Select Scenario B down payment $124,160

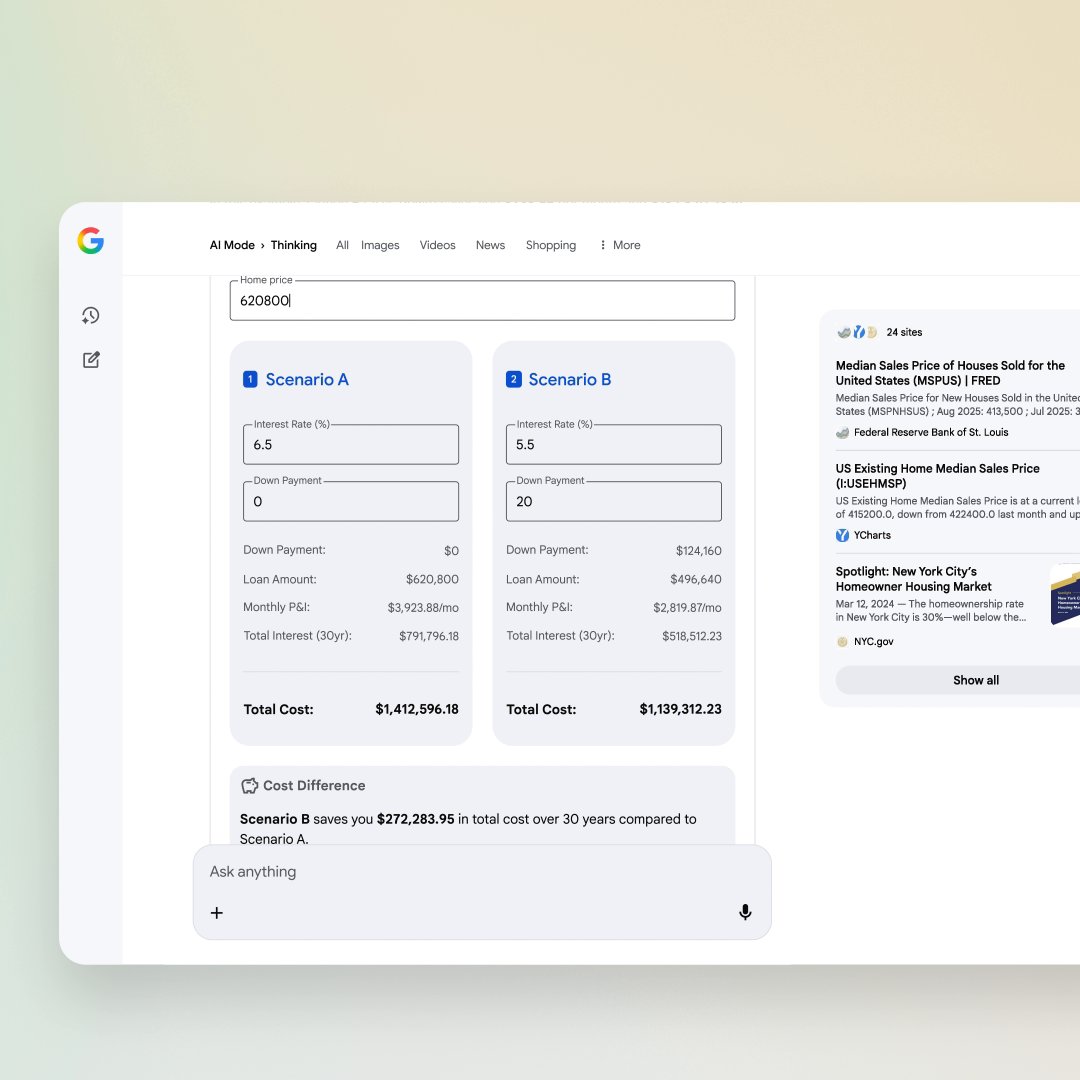click(698, 550)
